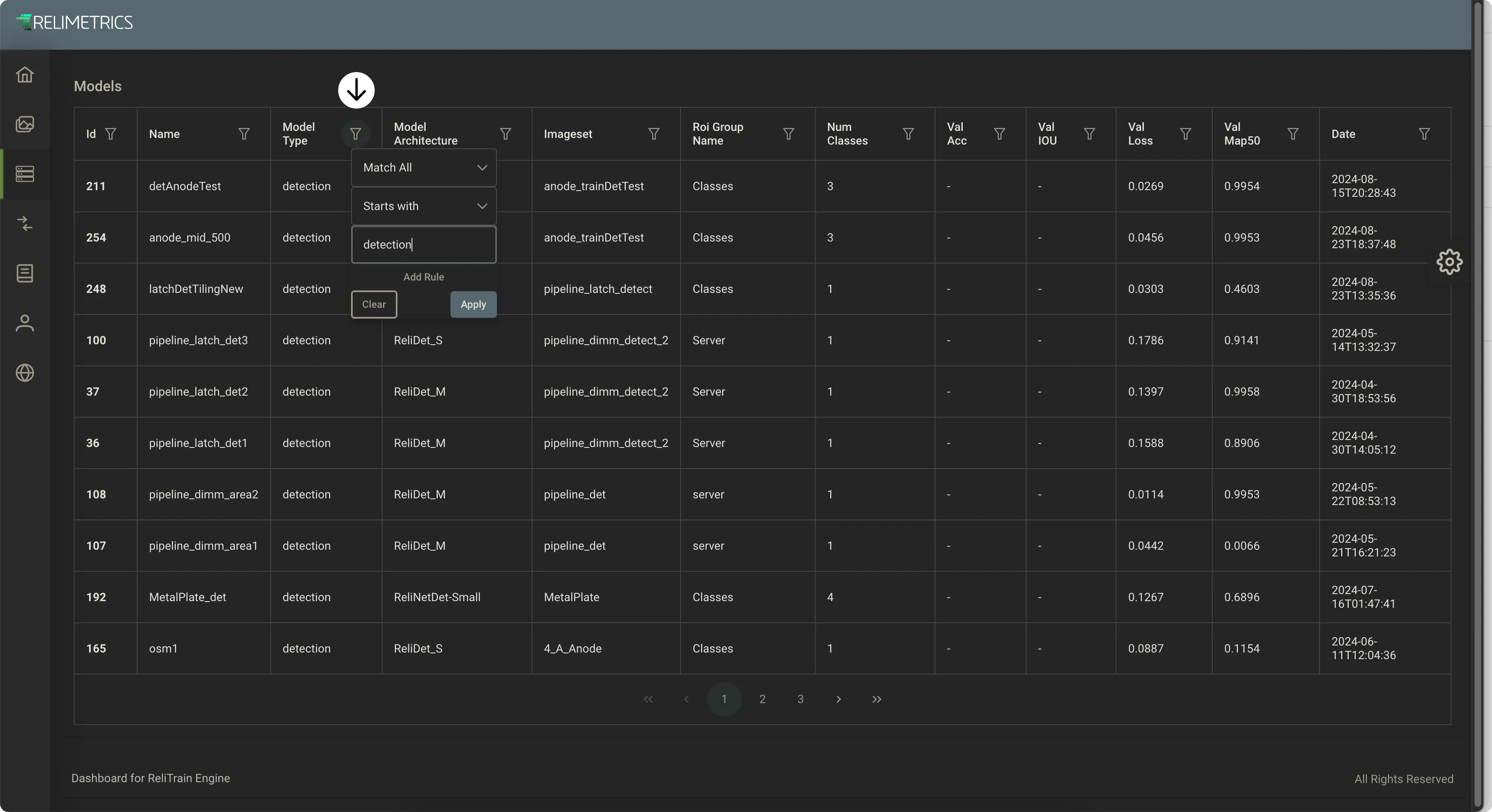Image resolution: width=1492 pixels, height=812 pixels.
Task: Open the Home page from sidebar
Action: (x=24, y=75)
